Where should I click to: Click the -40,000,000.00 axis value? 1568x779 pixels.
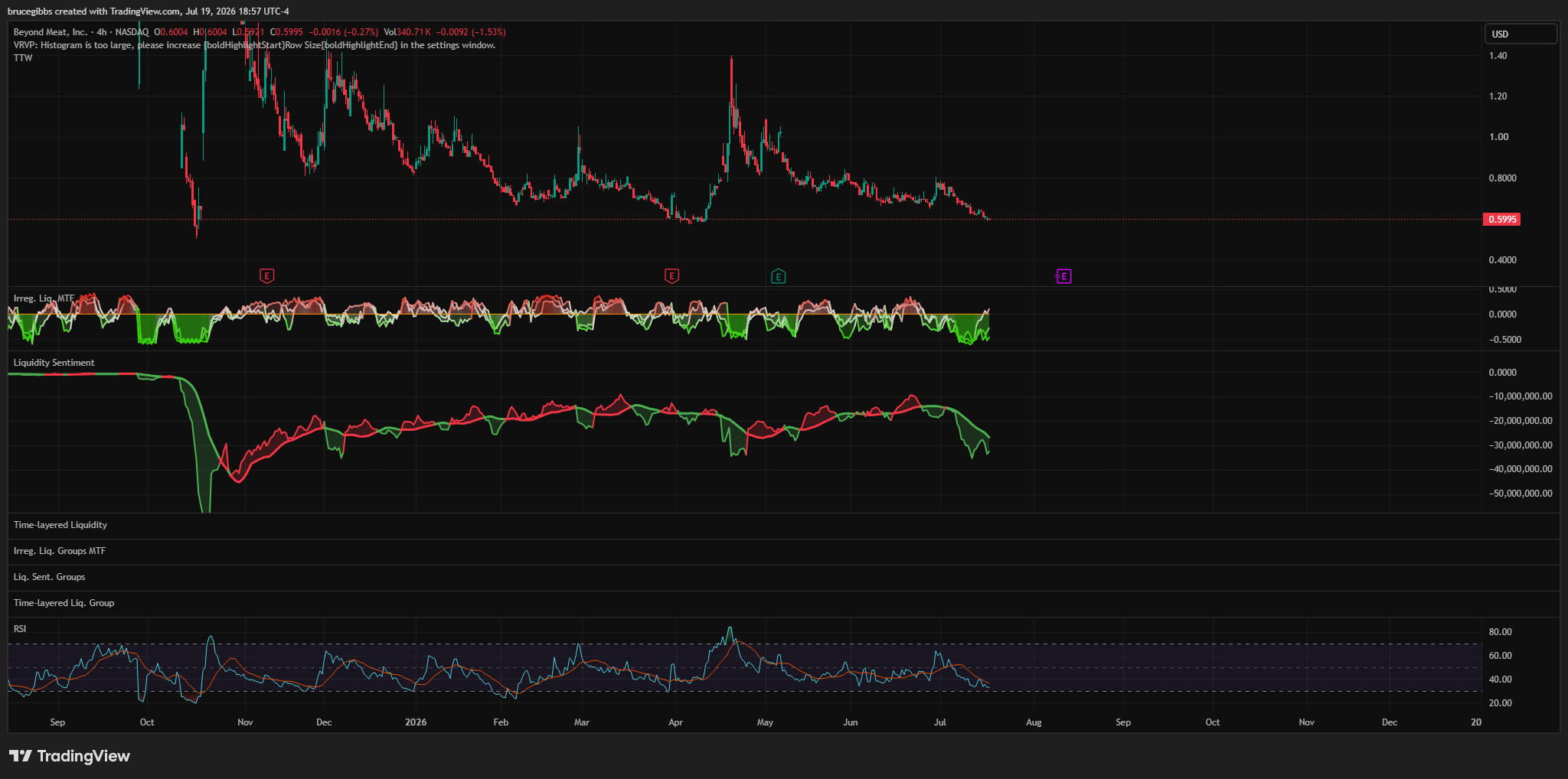coord(1521,469)
